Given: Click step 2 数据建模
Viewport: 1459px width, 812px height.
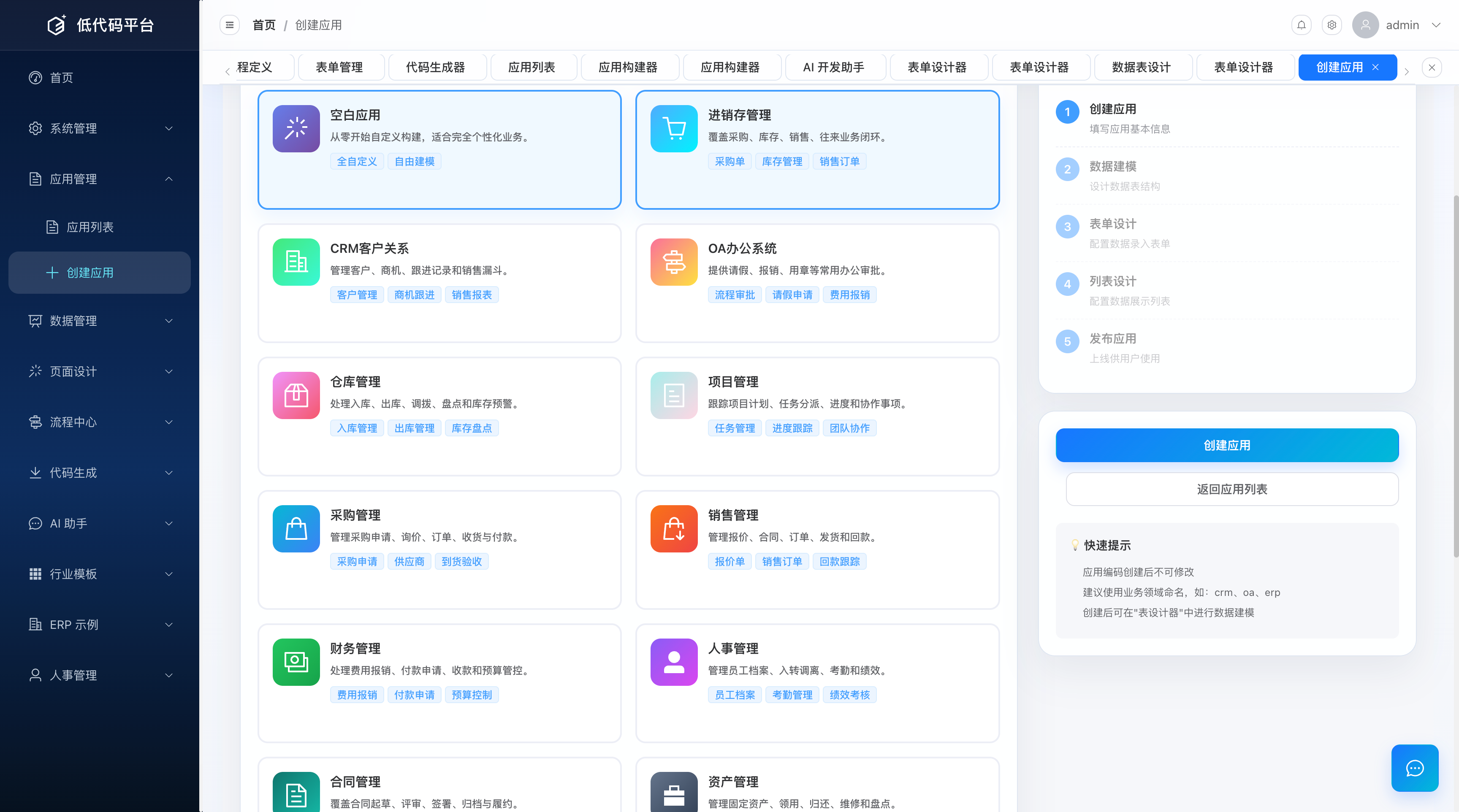Looking at the screenshot, I should (x=1227, y=176).
